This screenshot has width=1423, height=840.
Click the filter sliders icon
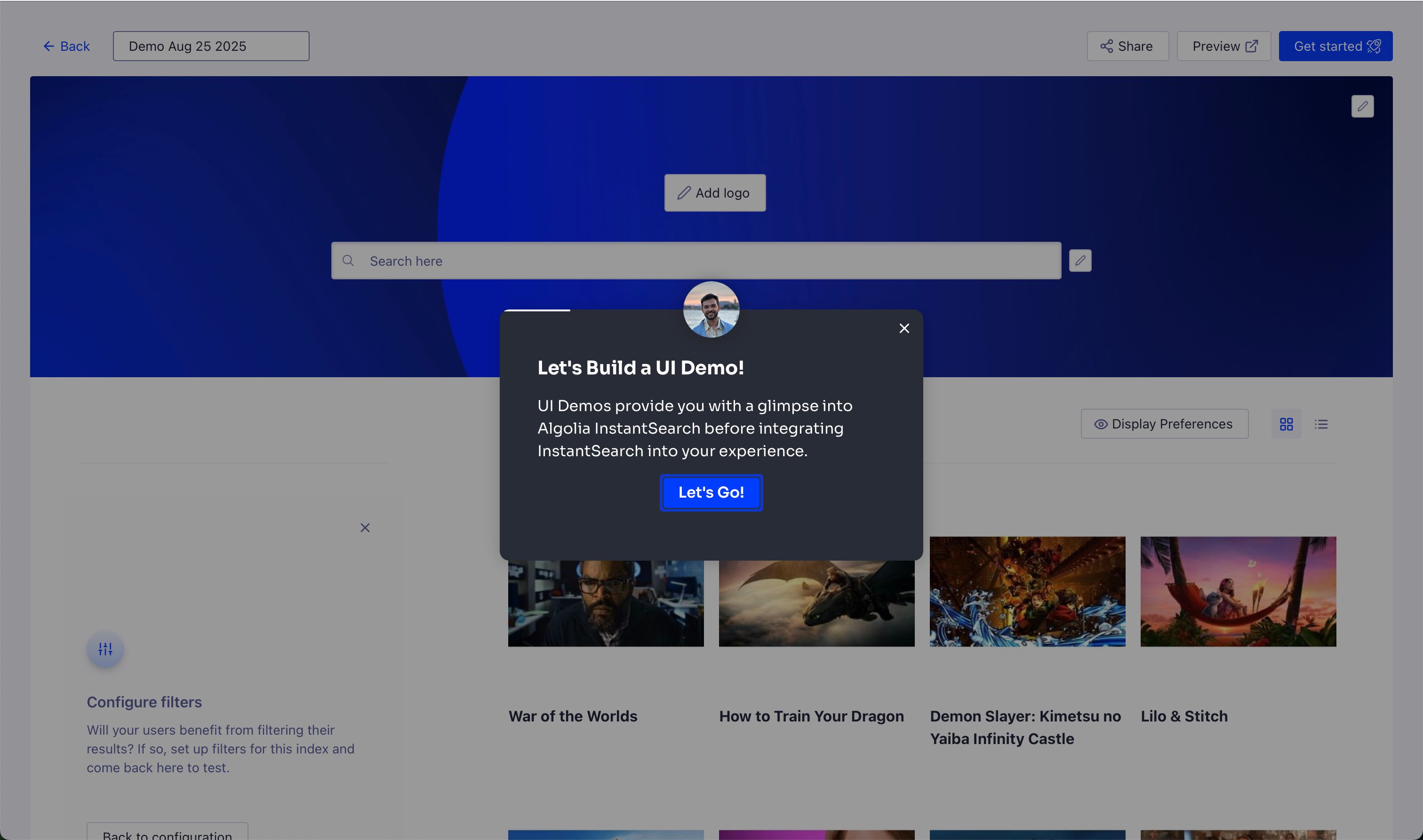105,649
